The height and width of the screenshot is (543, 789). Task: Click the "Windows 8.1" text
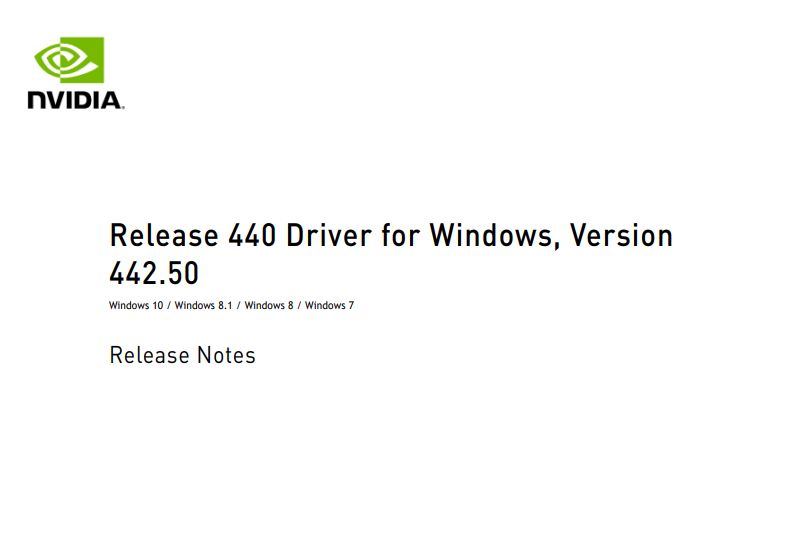coord(203,305)
